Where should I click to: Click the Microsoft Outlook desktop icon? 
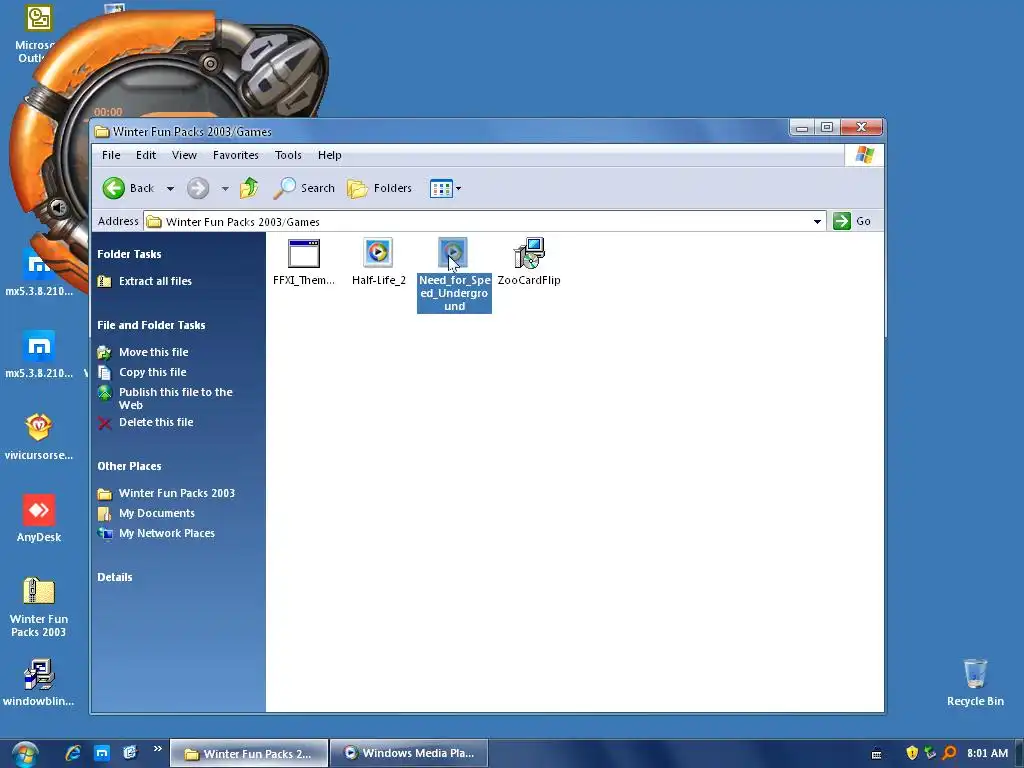(38, 33)
